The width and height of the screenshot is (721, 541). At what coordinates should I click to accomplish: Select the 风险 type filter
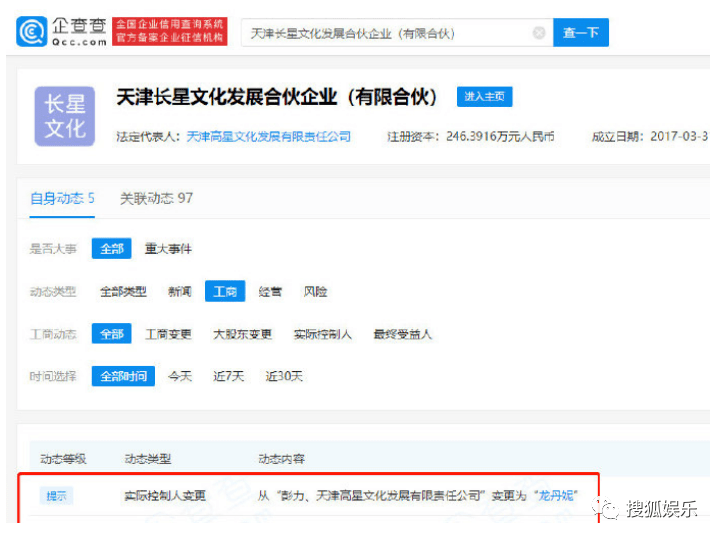[315, 291]
